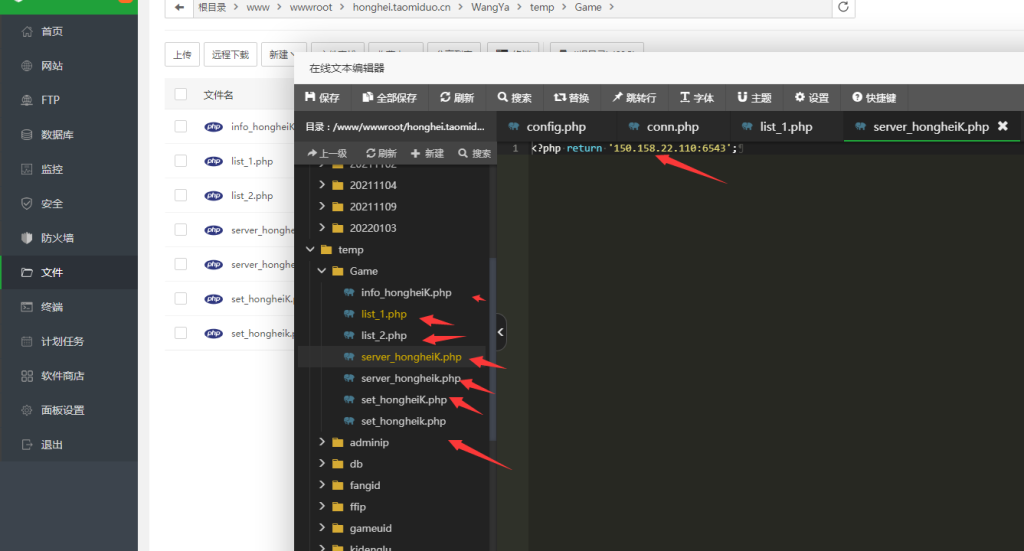Expand the adminip folder in tree
The height and width of the screenshot is (551, 1024).
tap(322, 442)
